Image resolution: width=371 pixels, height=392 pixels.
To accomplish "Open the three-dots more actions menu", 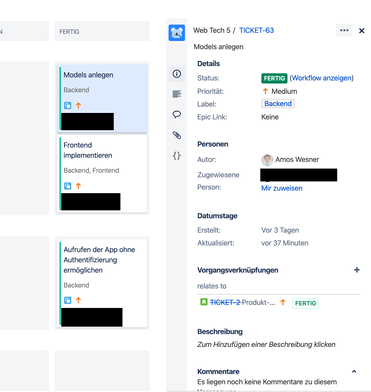I will coord(344,30).
